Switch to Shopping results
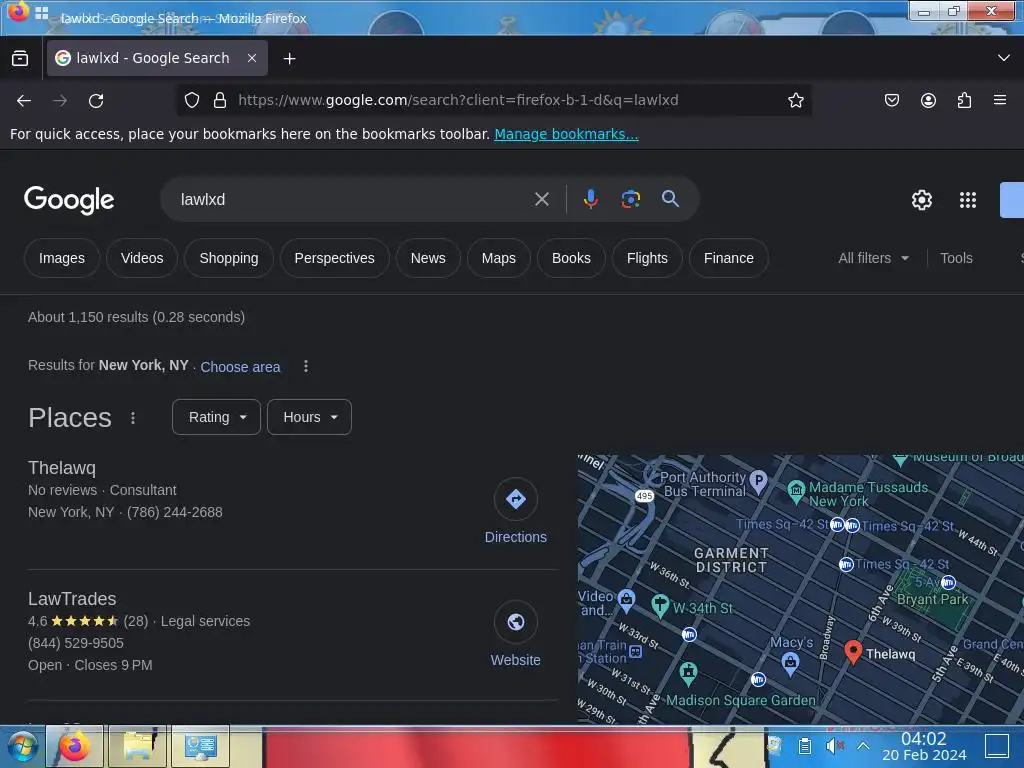 click(229, 258)
